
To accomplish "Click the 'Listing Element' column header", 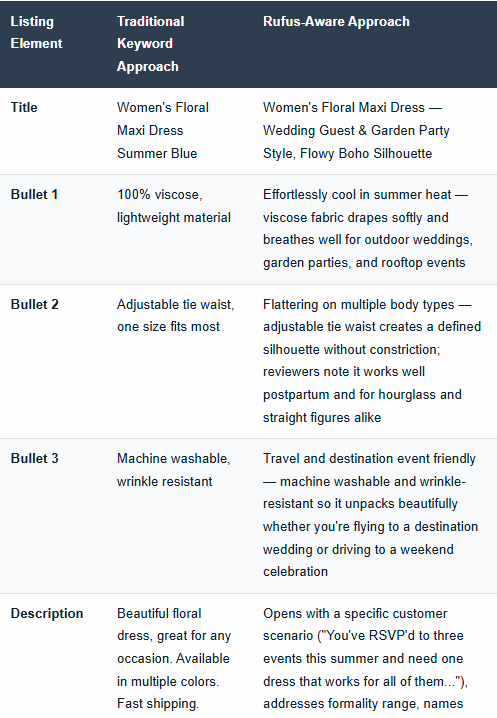I will [x=36, y=33].
